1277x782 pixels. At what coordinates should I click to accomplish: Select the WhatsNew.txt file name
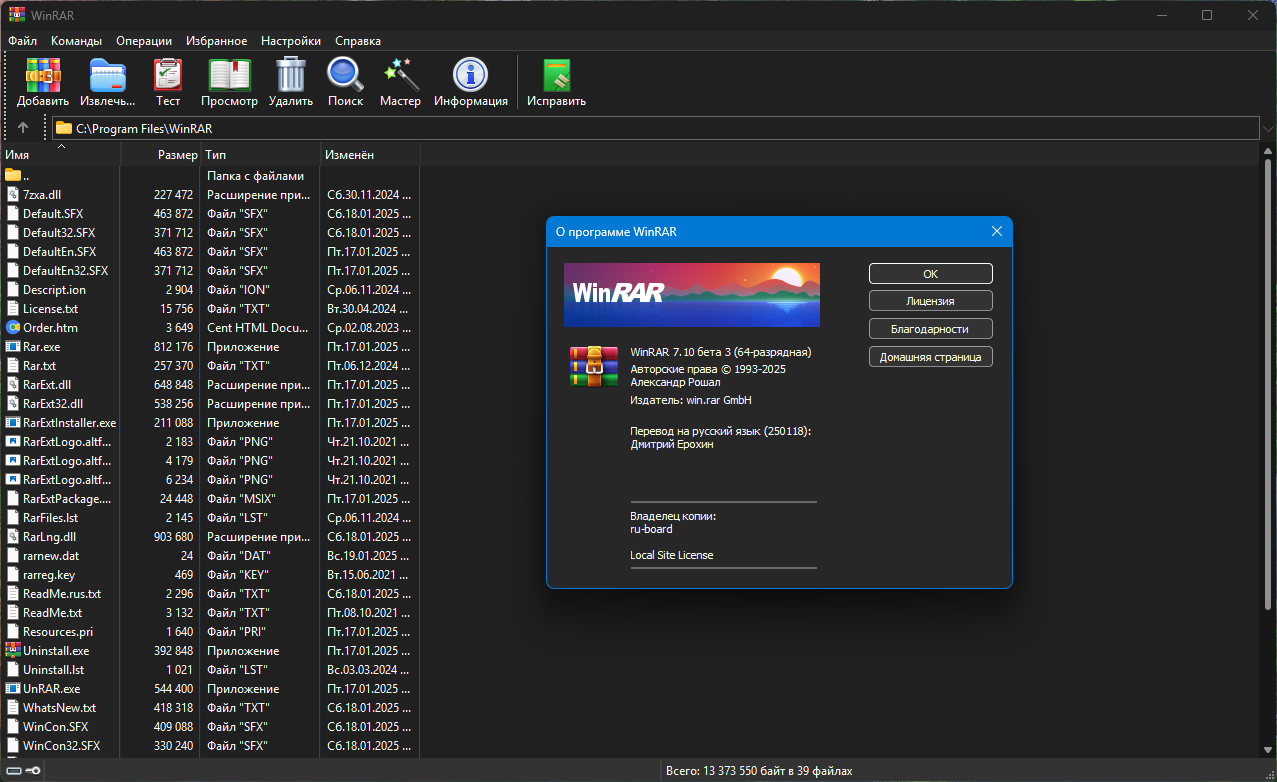pos(60,707)
